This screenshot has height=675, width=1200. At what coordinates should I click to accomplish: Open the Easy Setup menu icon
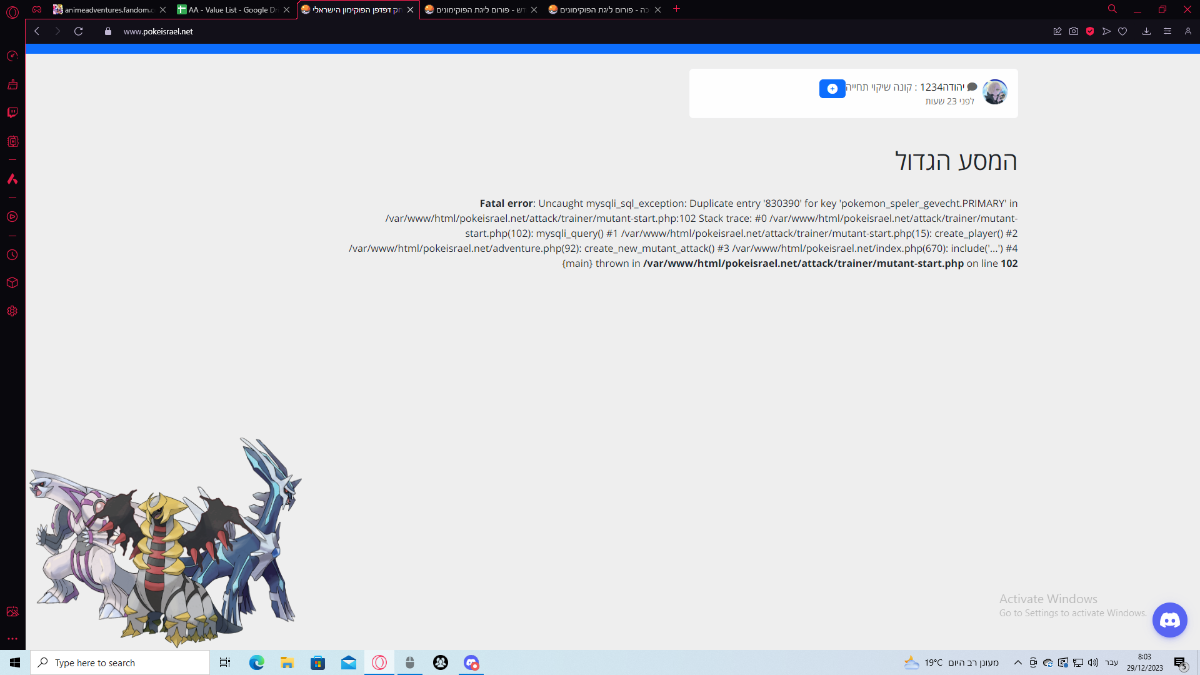pos(1167,31)
